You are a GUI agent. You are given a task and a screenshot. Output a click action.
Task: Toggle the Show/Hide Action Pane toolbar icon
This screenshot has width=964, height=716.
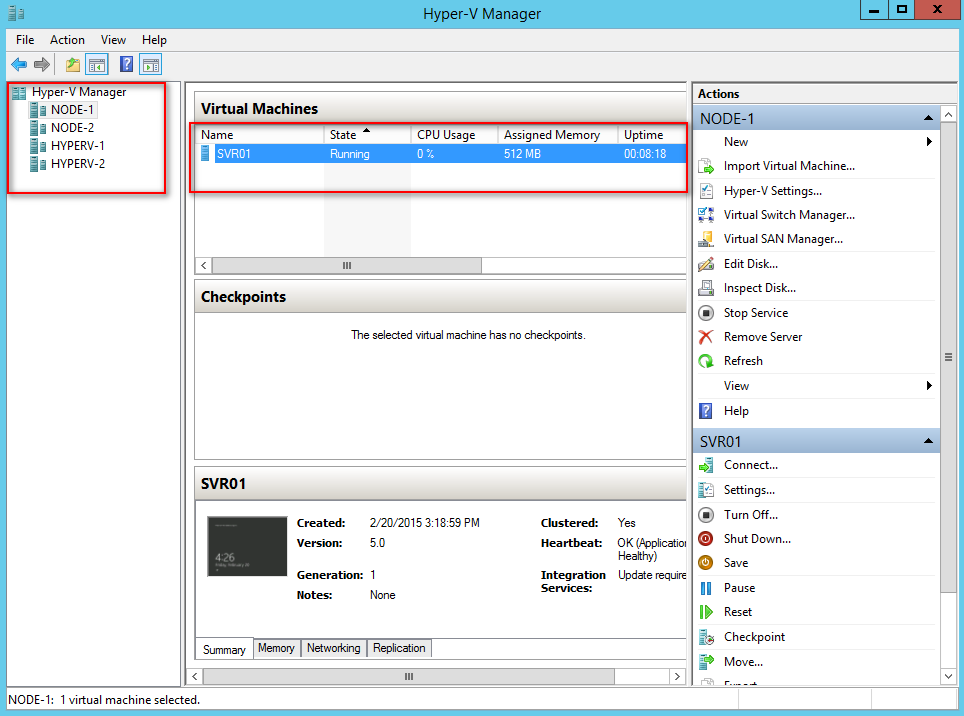[x=151, y=64]
